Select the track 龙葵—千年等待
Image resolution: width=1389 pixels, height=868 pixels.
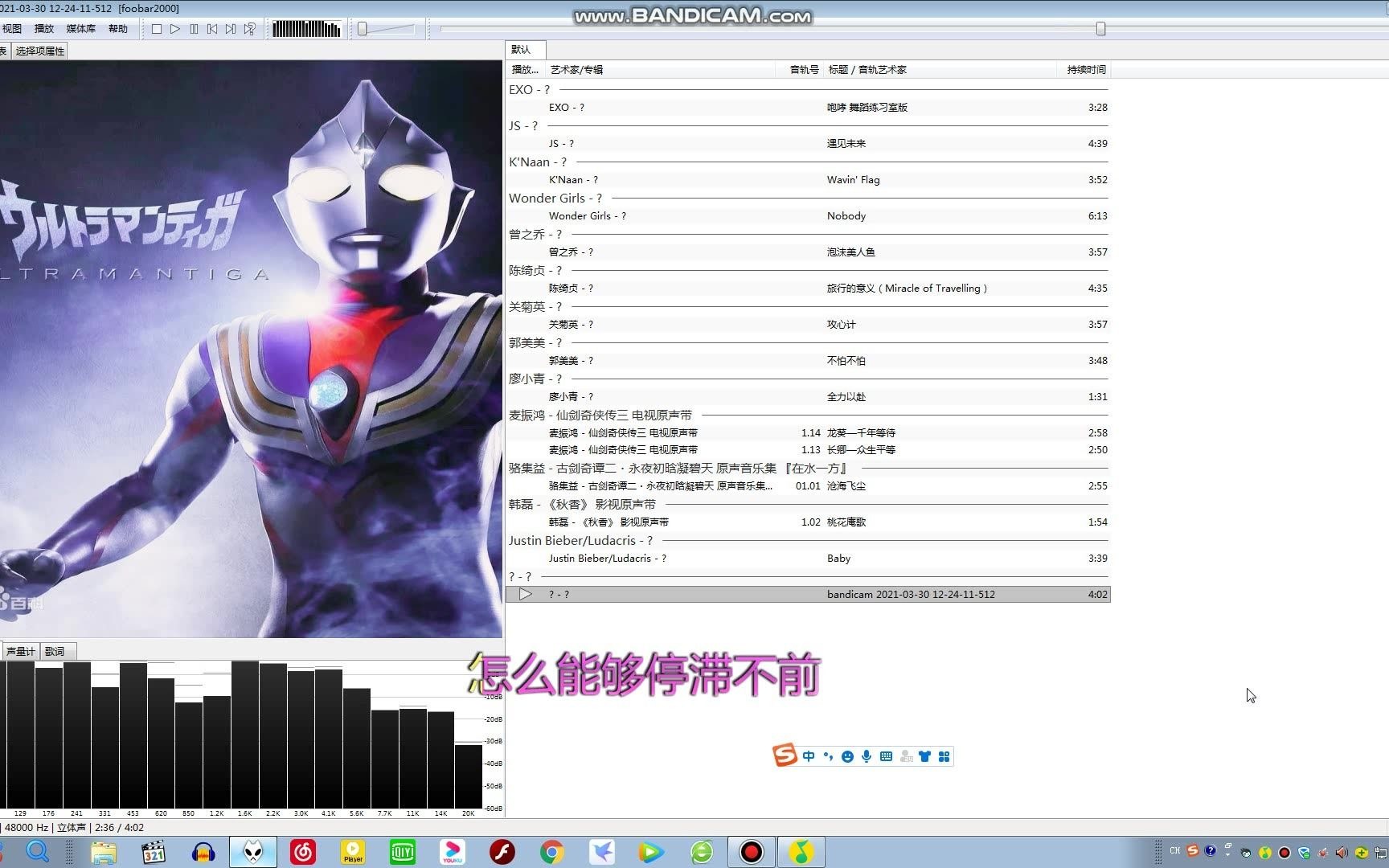point(808,433)
